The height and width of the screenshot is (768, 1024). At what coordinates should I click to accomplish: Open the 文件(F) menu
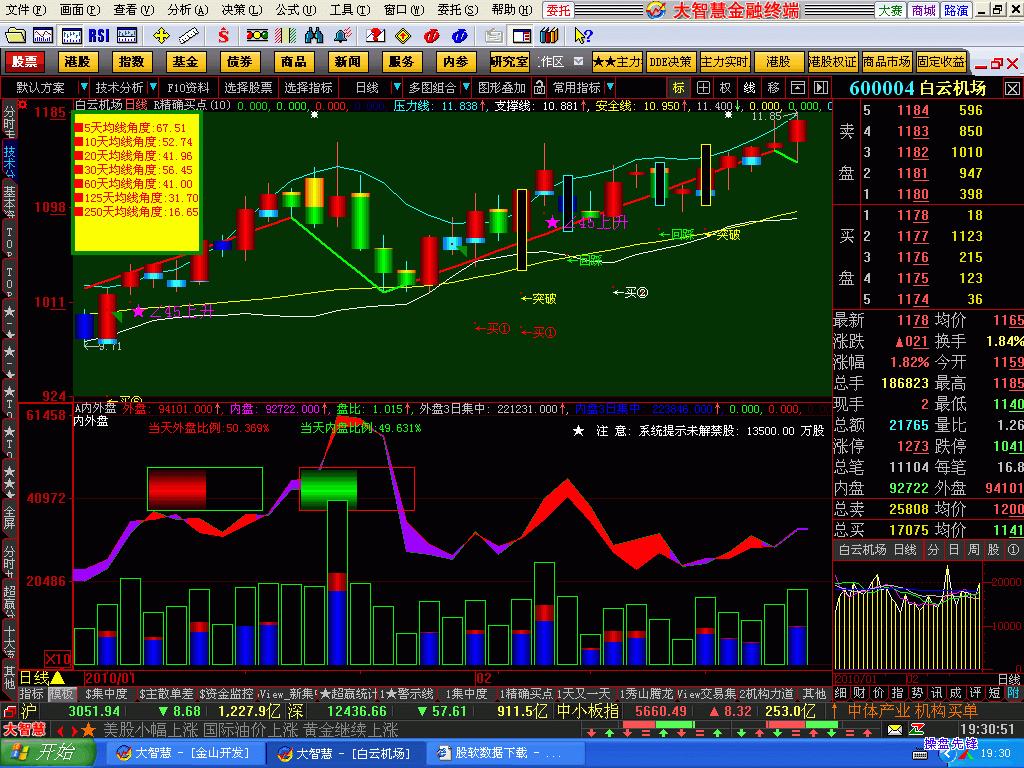25,10
